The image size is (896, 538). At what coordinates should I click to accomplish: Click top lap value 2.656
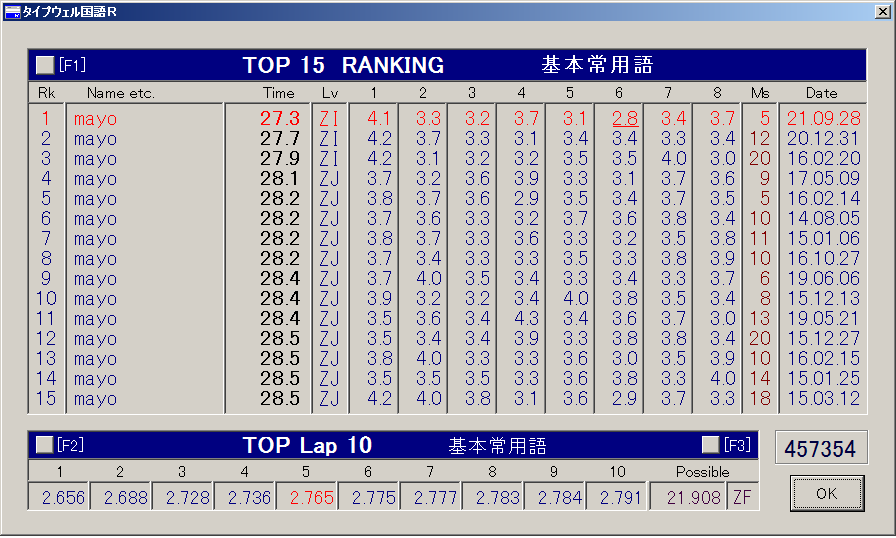(x=63, y=497)
